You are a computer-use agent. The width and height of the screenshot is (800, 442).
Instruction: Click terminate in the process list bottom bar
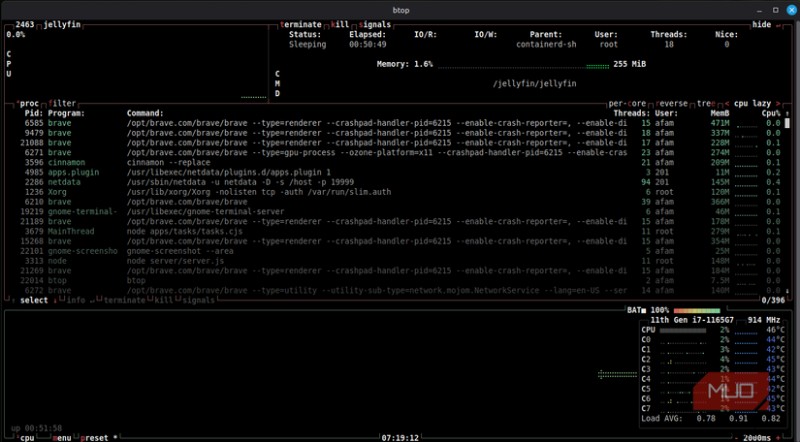[124, 300]
